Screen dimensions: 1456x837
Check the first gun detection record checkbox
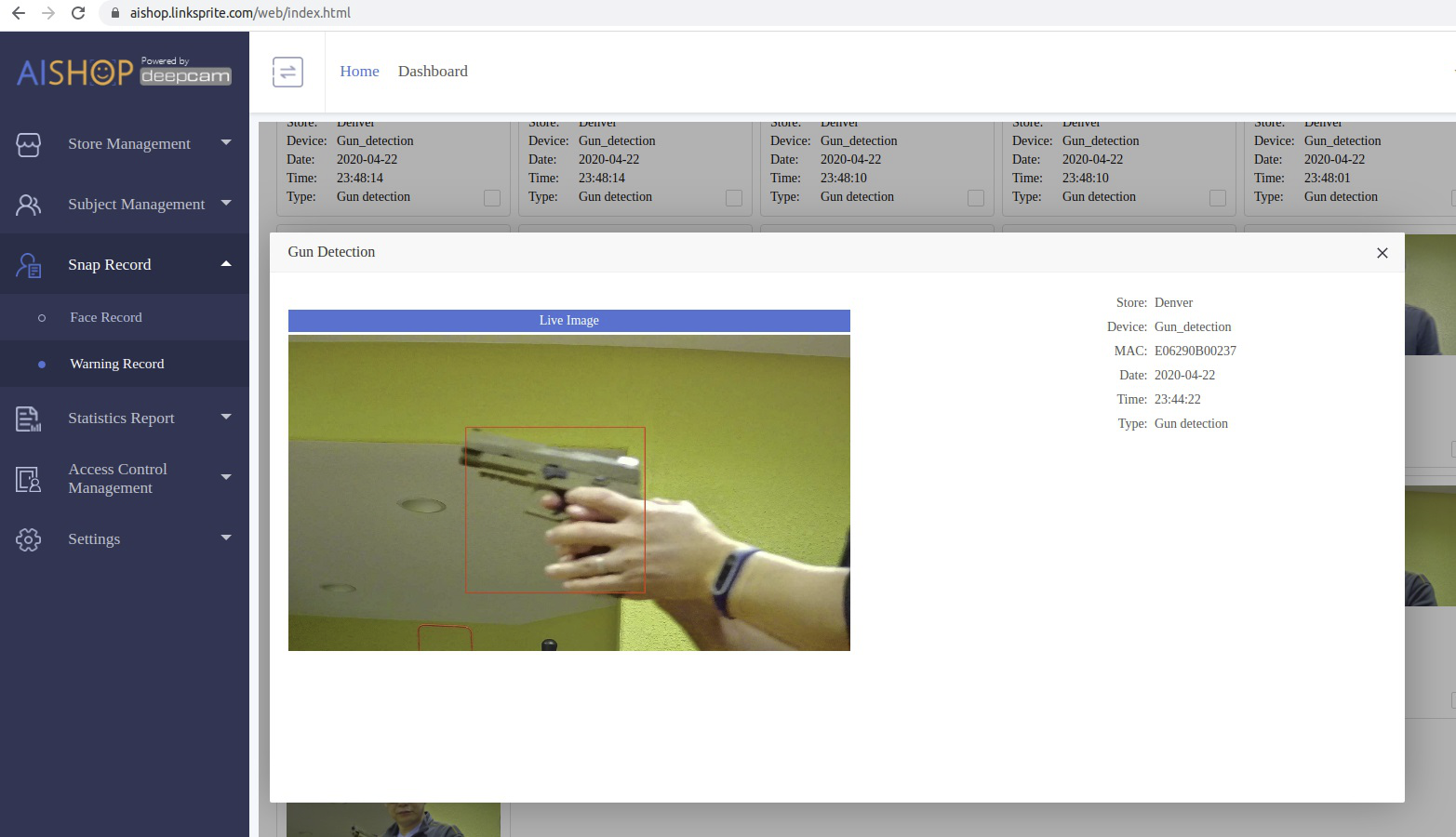tap(492, 197)
